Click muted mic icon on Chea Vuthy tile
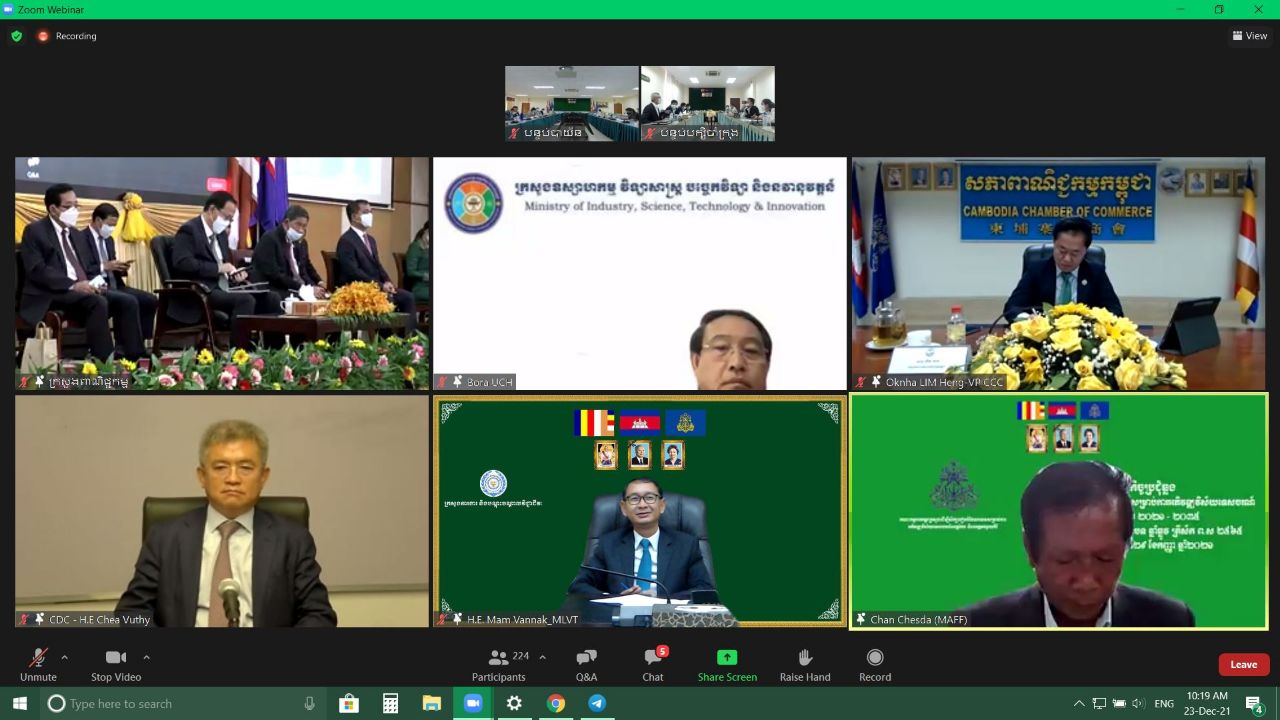The width and height of the screenshot is (1280, 720). click(x=24, y=620)
